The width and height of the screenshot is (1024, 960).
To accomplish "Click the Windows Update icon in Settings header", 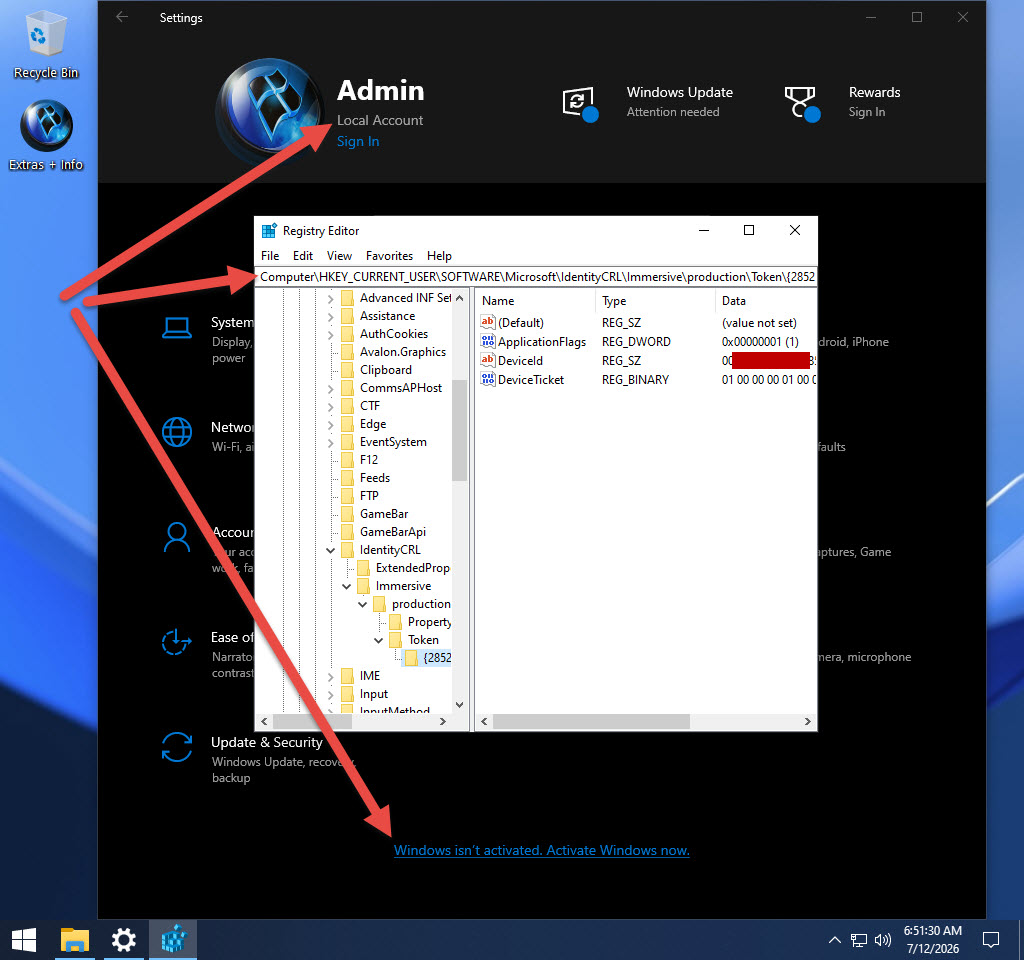I will [580, 103].
